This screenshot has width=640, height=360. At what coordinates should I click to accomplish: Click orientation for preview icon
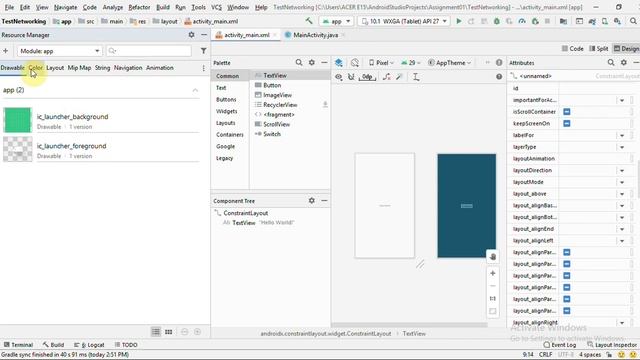(355, 62)
